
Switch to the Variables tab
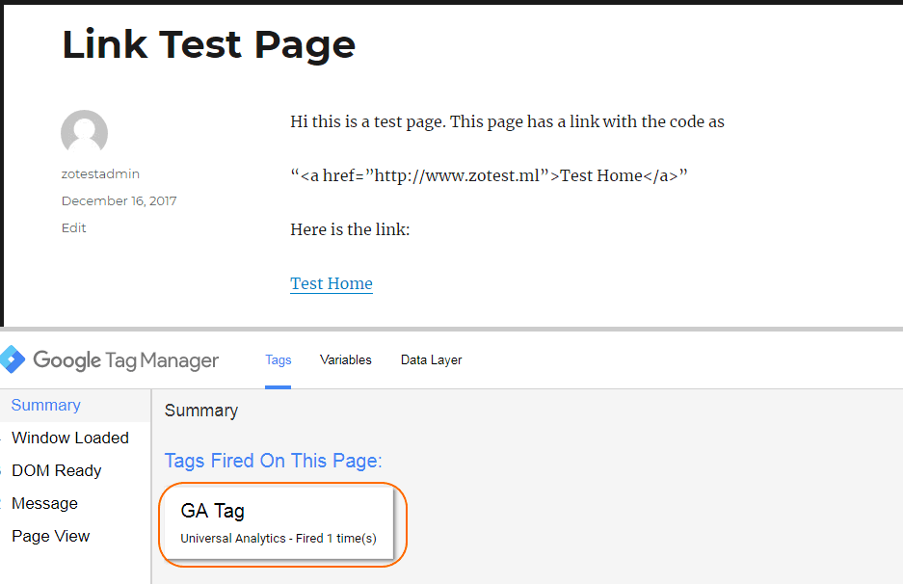tap(345, 360)
